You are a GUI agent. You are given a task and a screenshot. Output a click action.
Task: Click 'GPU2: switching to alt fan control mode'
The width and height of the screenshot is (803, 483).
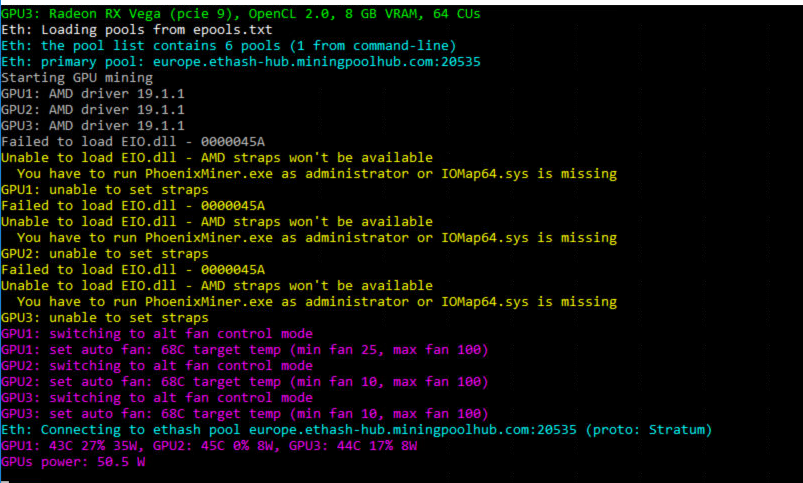pyautogui.click(x=157, y=366)
